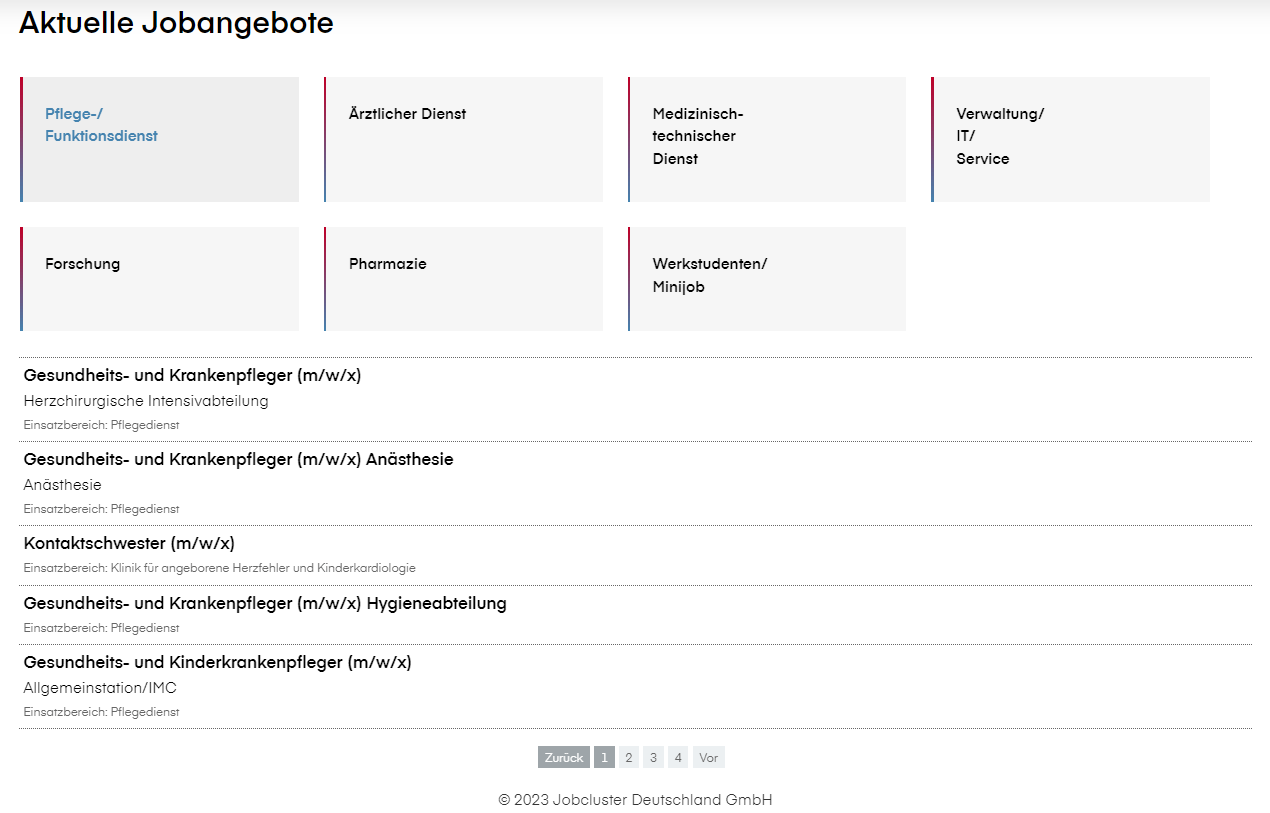
Task: Switch to the Ärztlicher Dienst category
Action: coord(463,139)
